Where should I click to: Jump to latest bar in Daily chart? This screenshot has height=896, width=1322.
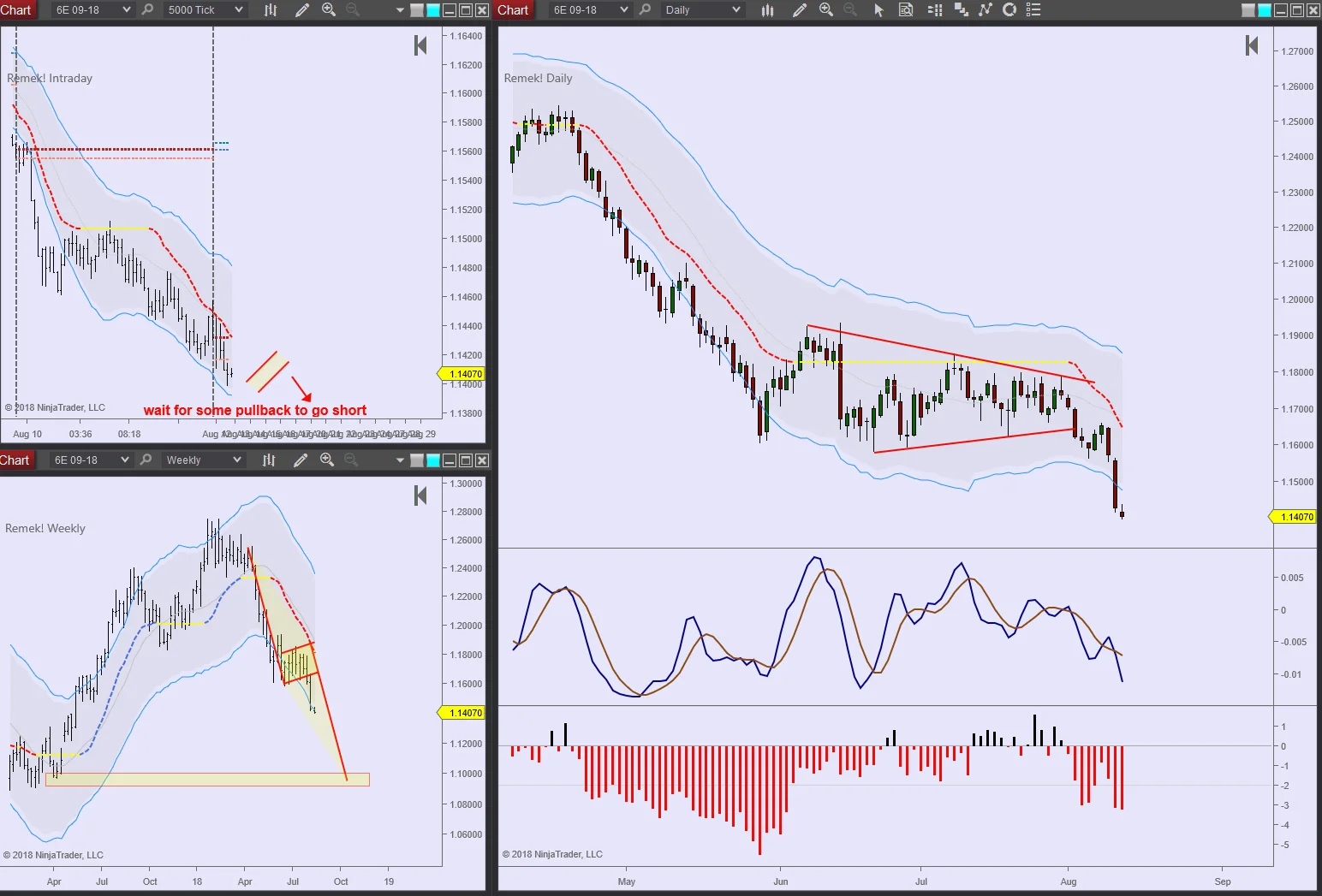[1252, 45]
